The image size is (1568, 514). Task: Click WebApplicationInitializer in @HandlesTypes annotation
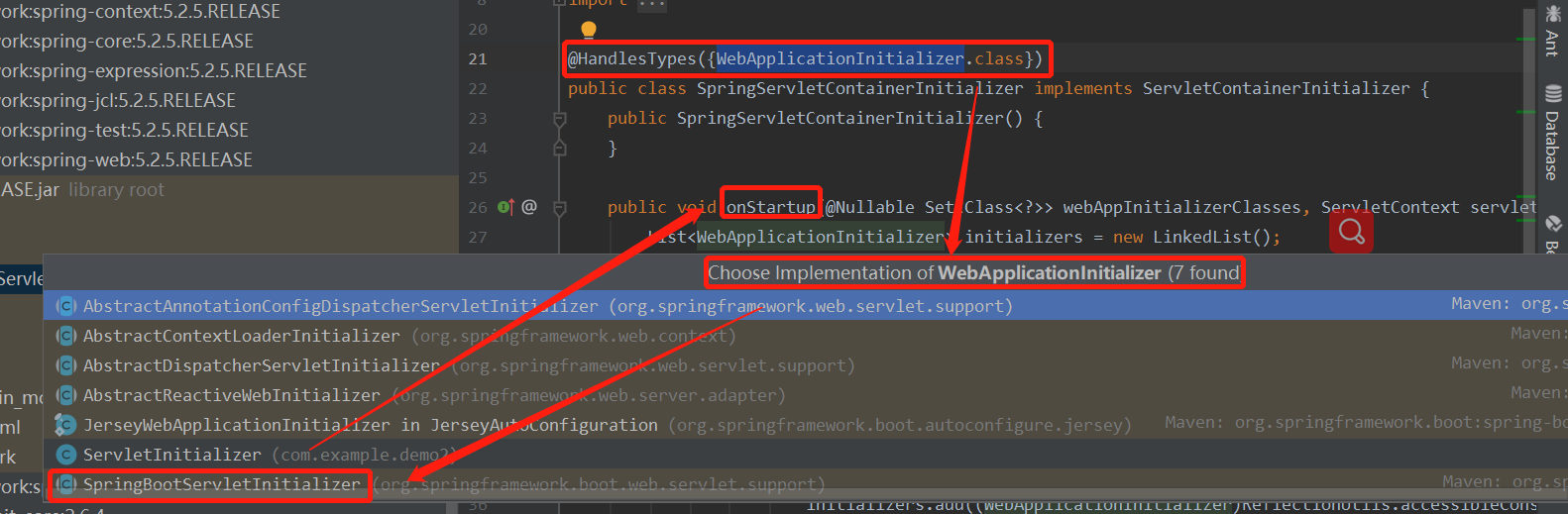840,58
